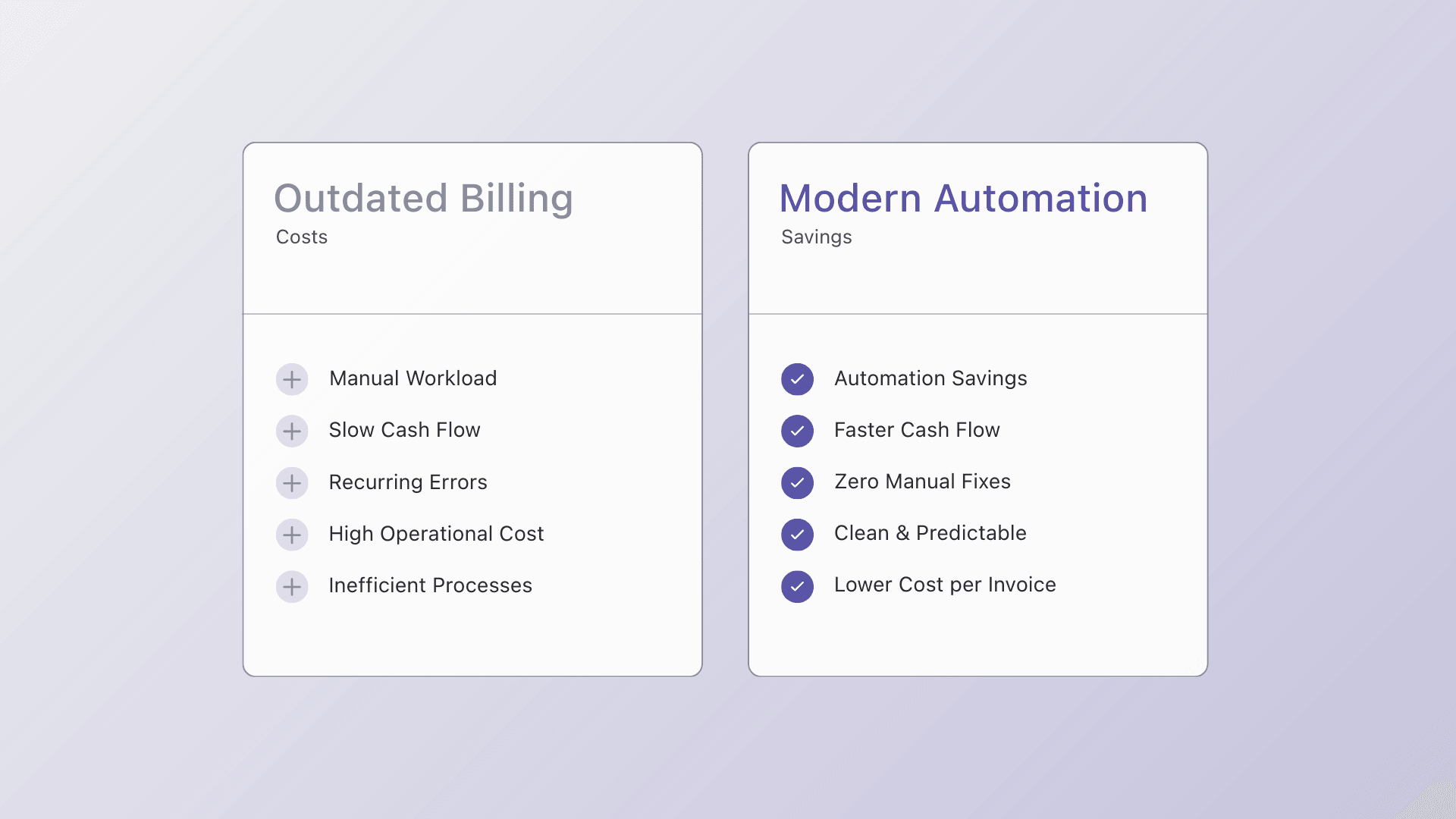This screenshot has width=1456, height=819.
Task: Toggle the Faster Cash Flow checkmark
Action: [x=797, y=431]
